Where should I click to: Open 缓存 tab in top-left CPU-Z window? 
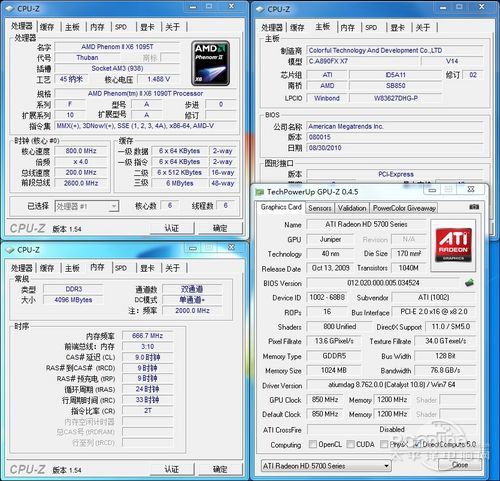(47, 27)
